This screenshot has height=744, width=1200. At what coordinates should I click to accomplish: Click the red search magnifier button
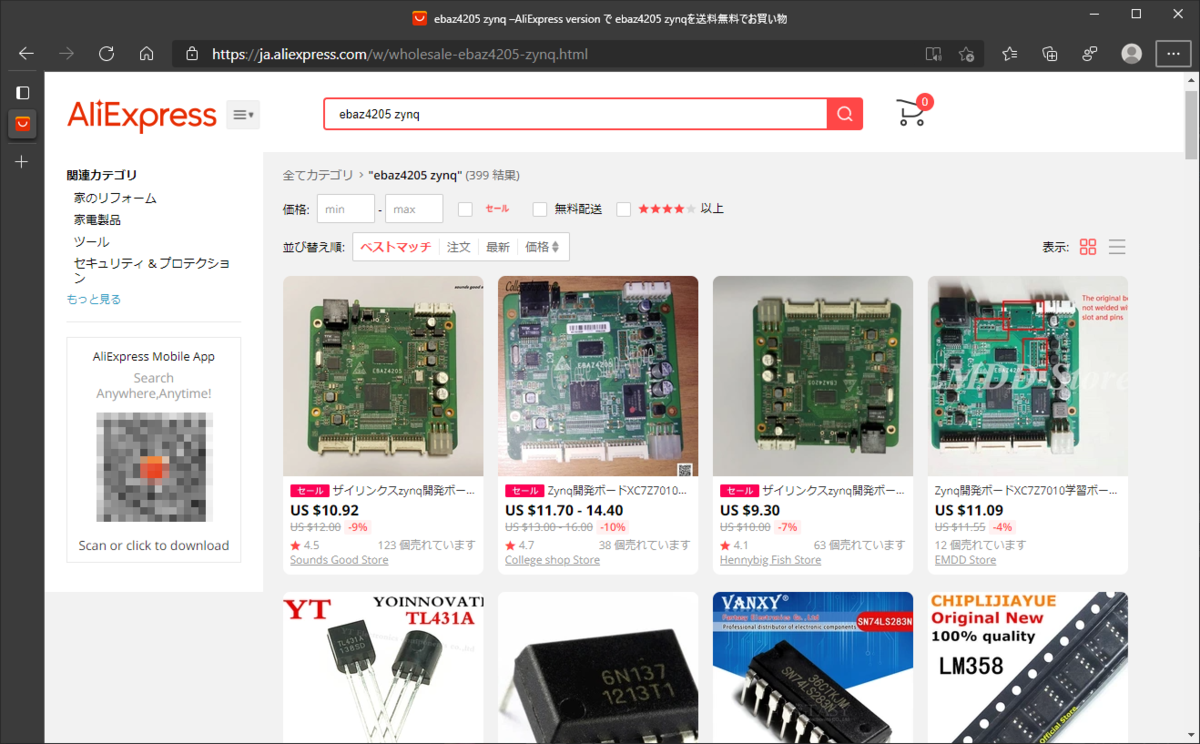tap(845, 114)
